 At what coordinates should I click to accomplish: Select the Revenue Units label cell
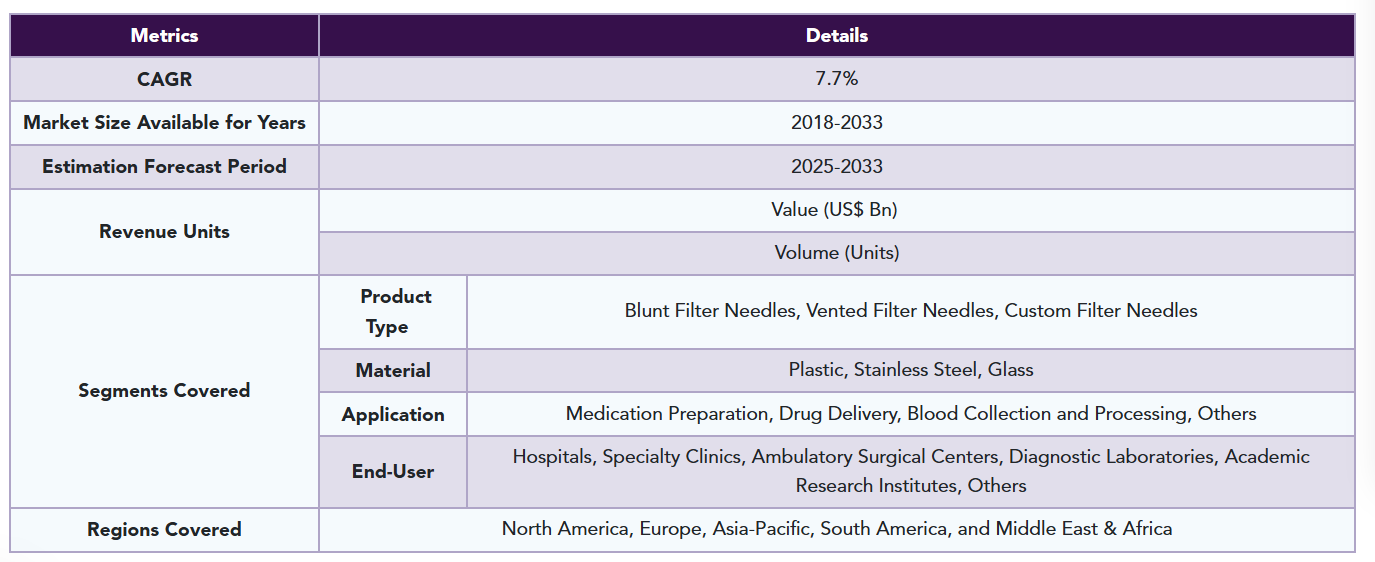pyautogui.click(x=164, y=232)
